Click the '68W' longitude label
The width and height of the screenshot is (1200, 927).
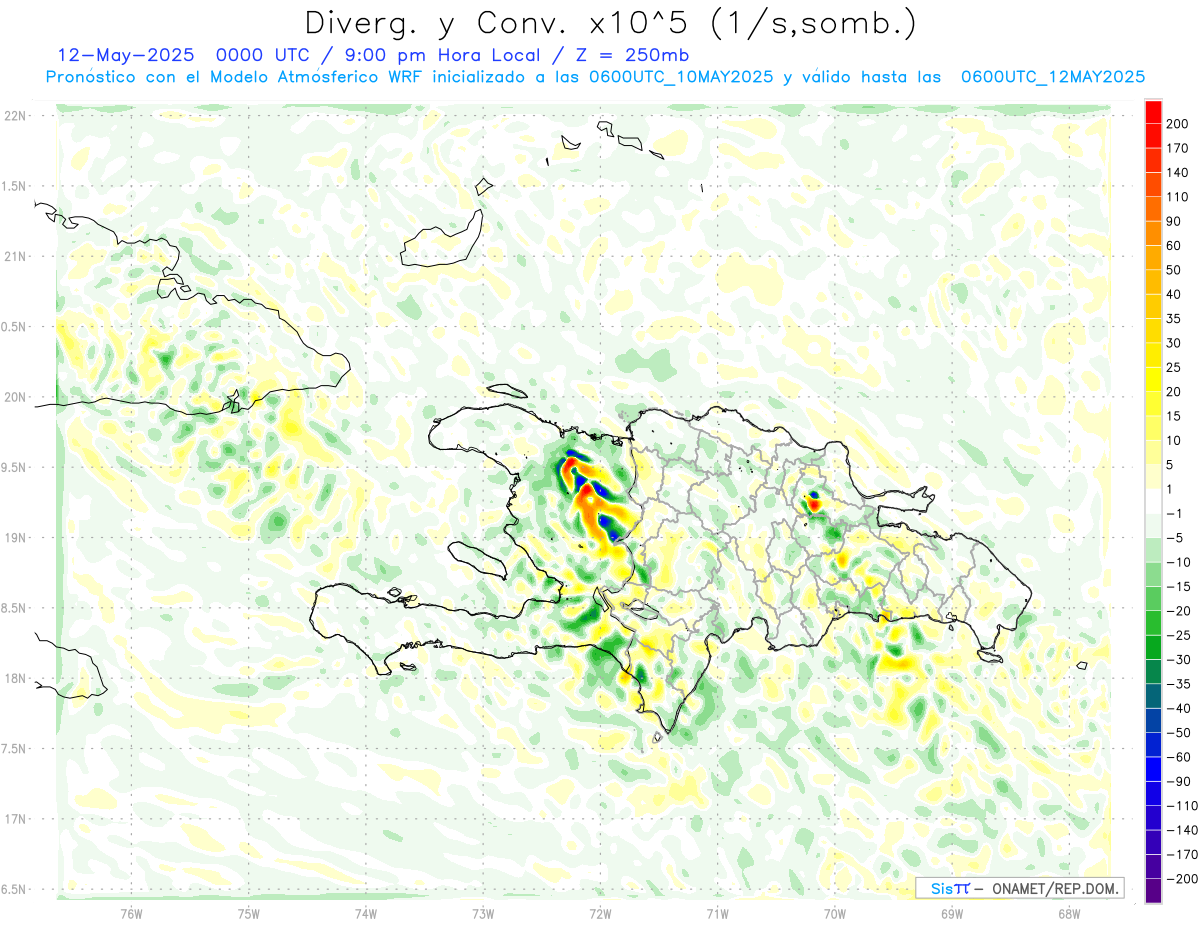pyautogui.click(x=1068, y=913)
